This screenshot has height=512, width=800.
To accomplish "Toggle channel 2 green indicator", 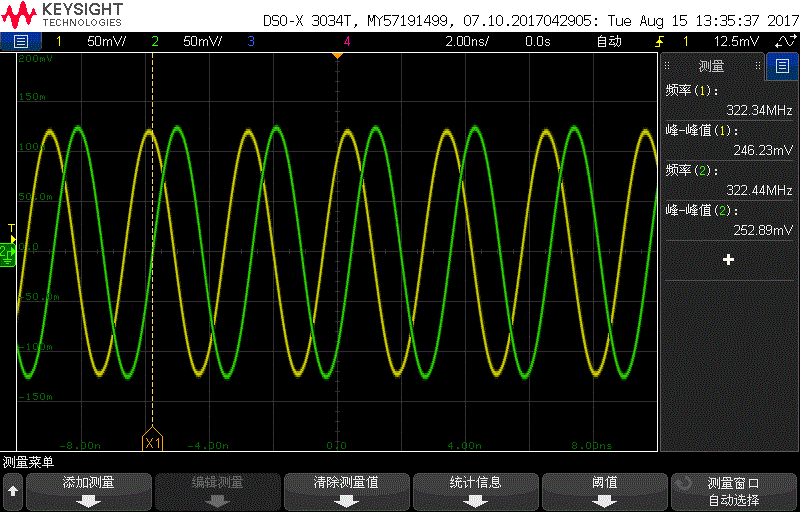I will point(155,42).
